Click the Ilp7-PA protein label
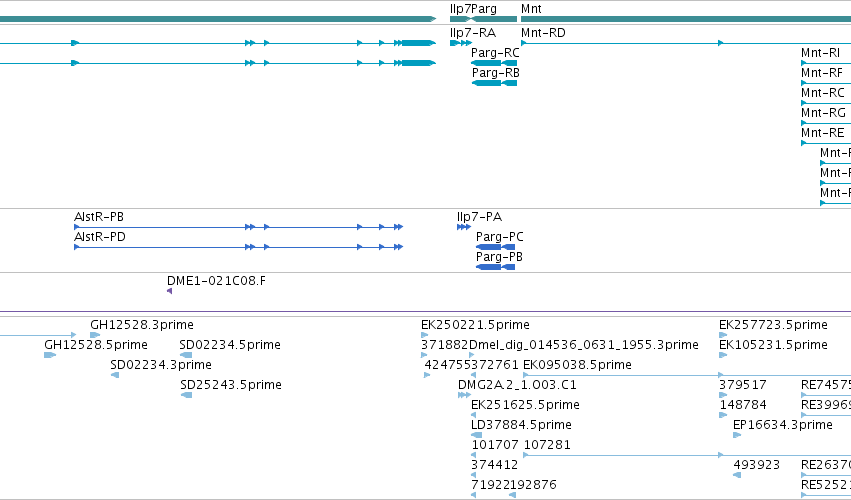Viewport: 851px width, 500px height. [479, 217]
